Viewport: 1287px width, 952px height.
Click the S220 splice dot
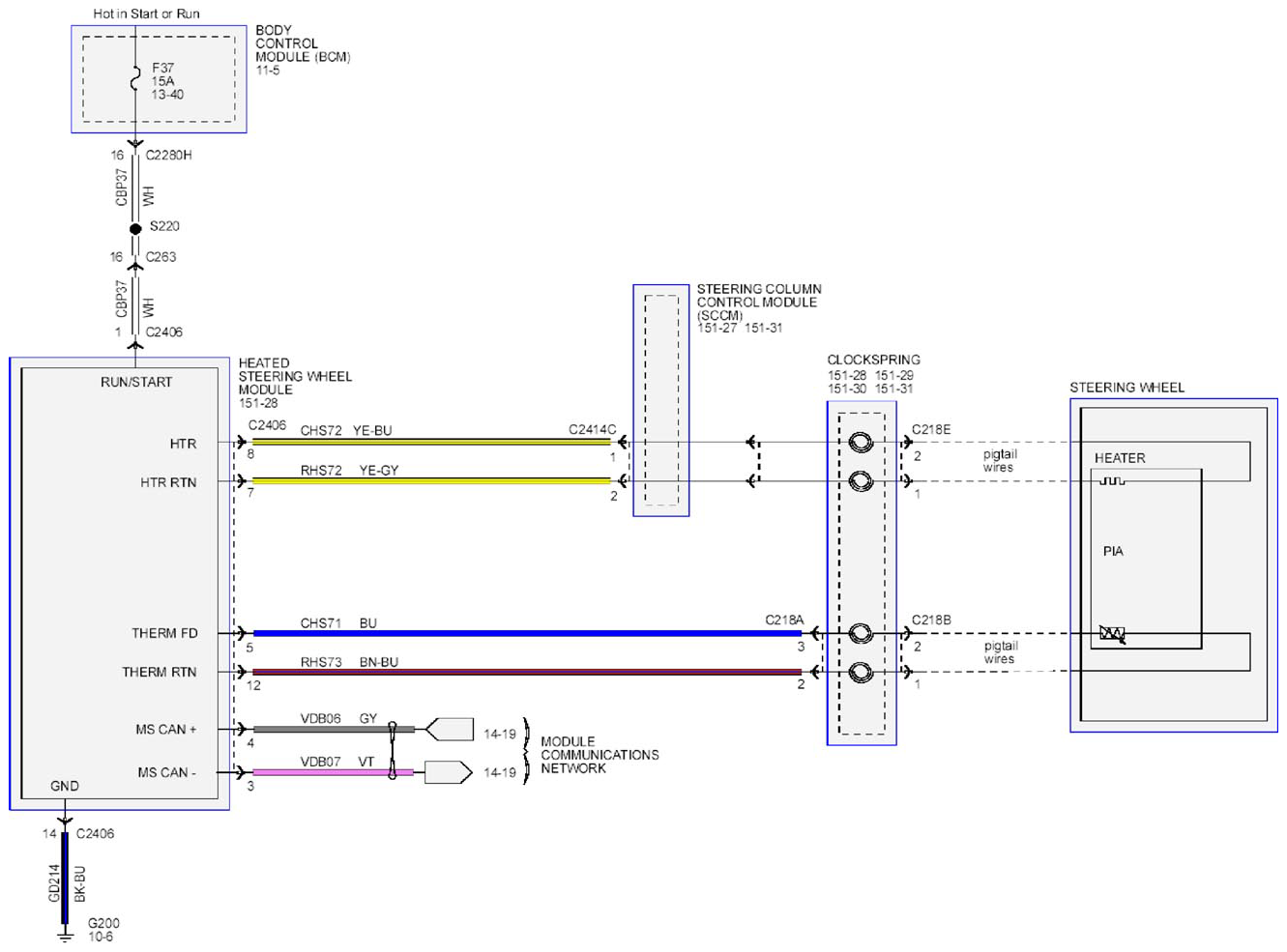(x=135, y=229)
